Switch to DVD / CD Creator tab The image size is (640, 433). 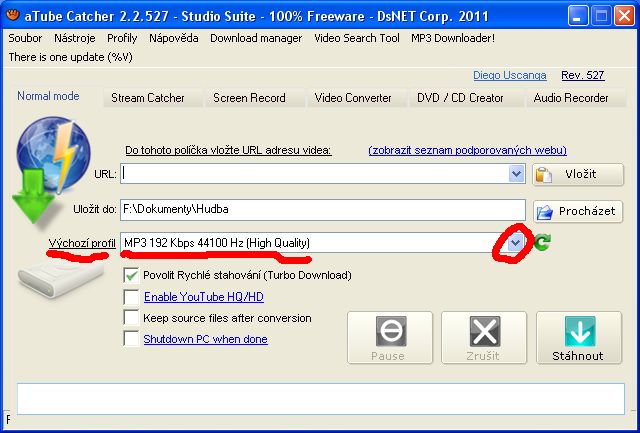click(x=467, y=98)
